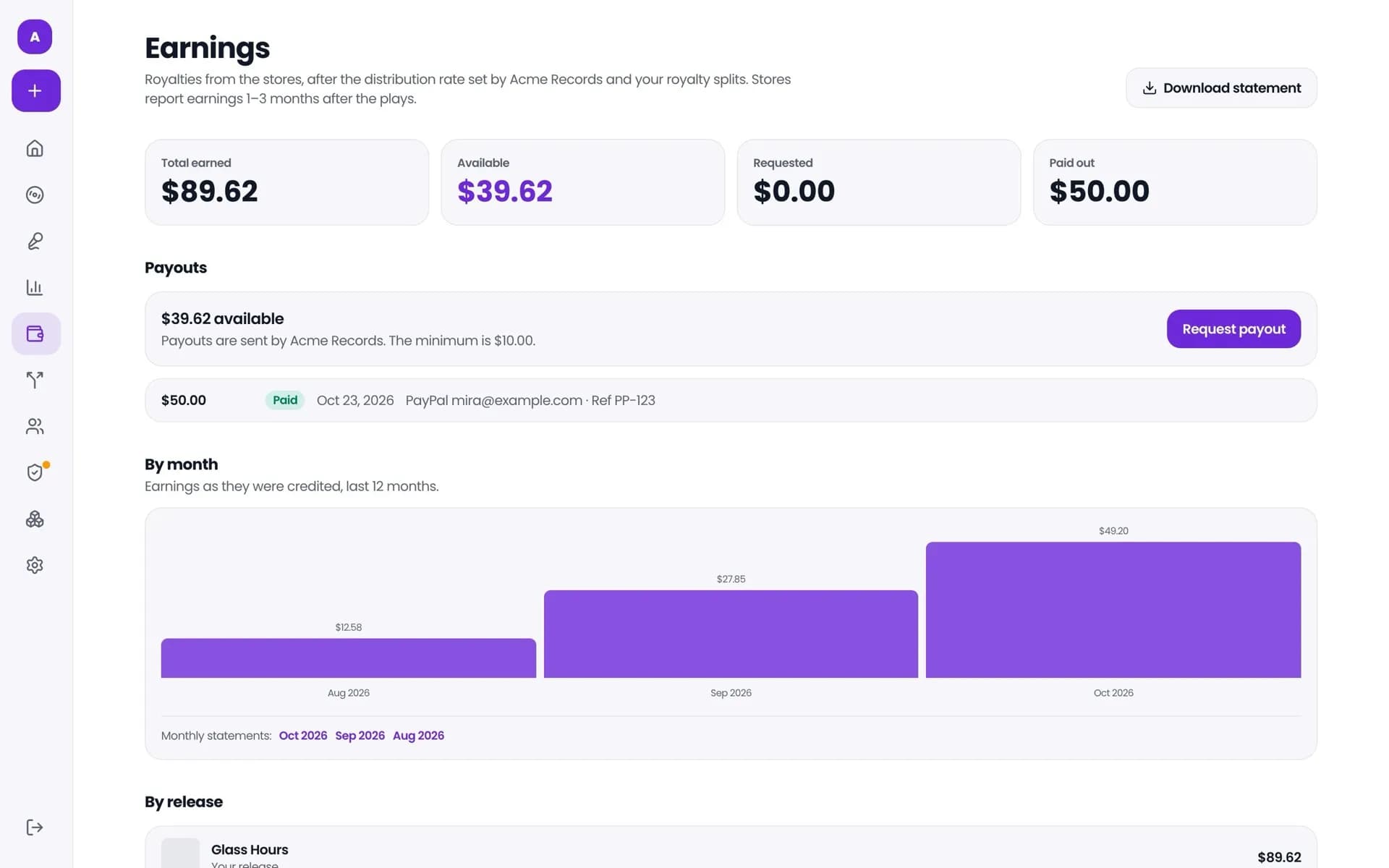Click PayPal mira@example.com reference text

530,400
